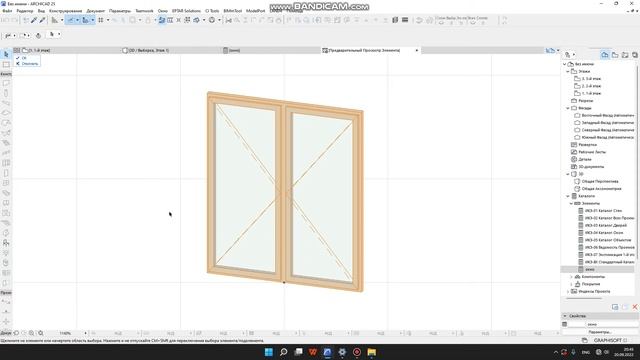Collapse the Свойства properties panel
The height and width of the screenshot is (360, 640).
(x=565, y=316)
